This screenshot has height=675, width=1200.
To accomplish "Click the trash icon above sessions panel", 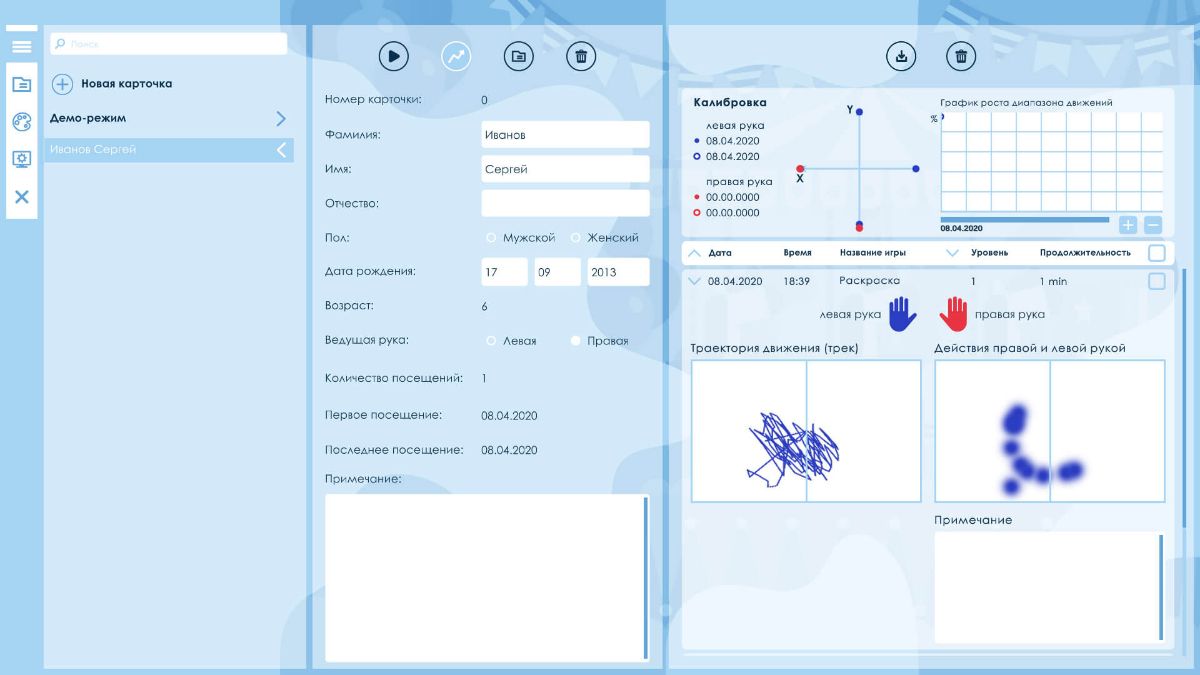I will [x=961, y=57].
